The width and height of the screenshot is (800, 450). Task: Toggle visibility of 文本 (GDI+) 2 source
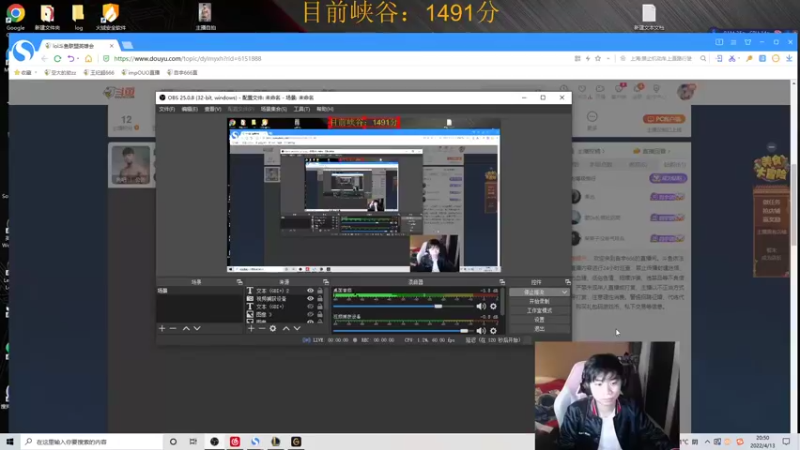pyautogui.click(x=310, y=291)
